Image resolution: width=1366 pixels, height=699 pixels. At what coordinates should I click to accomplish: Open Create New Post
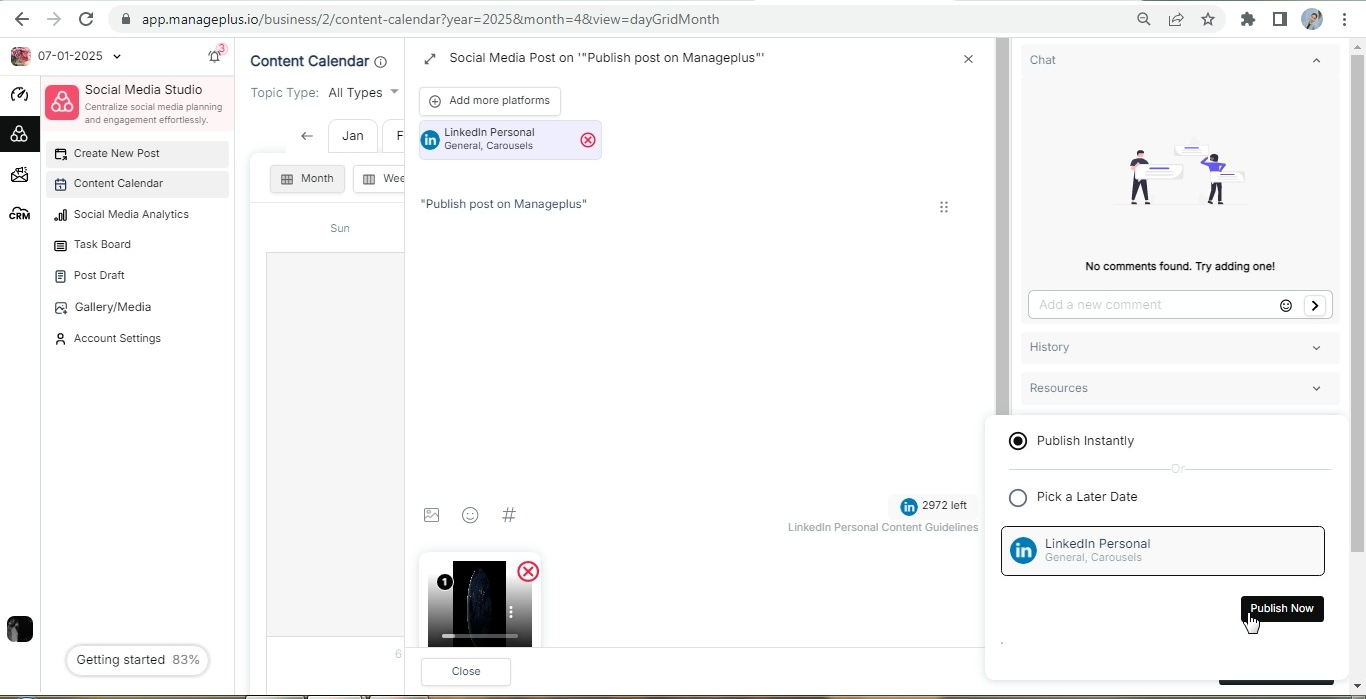pyautogui.click(x=138, y=154)
